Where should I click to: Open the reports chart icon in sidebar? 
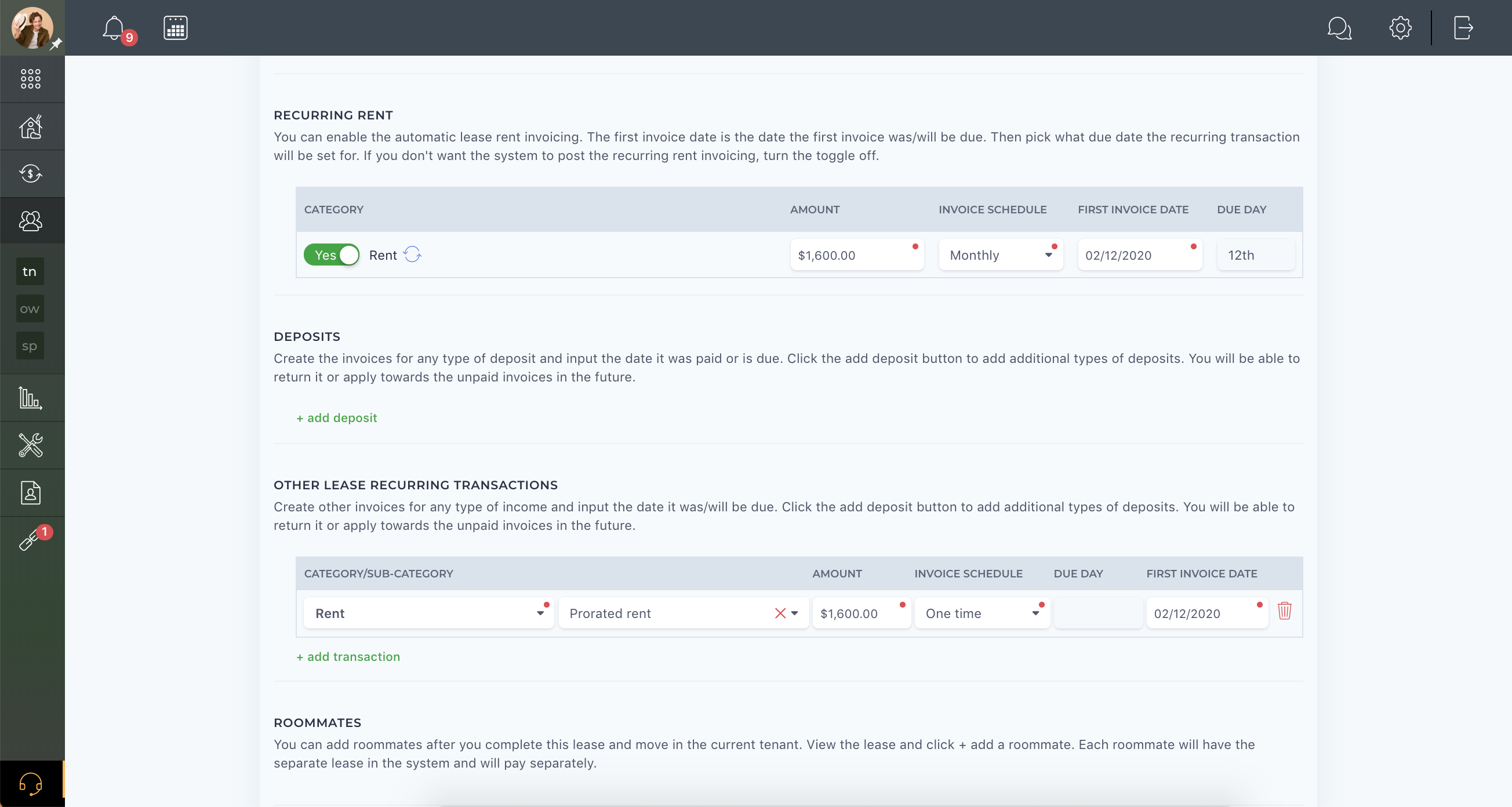pyautogui.click(x=31, y=398)
